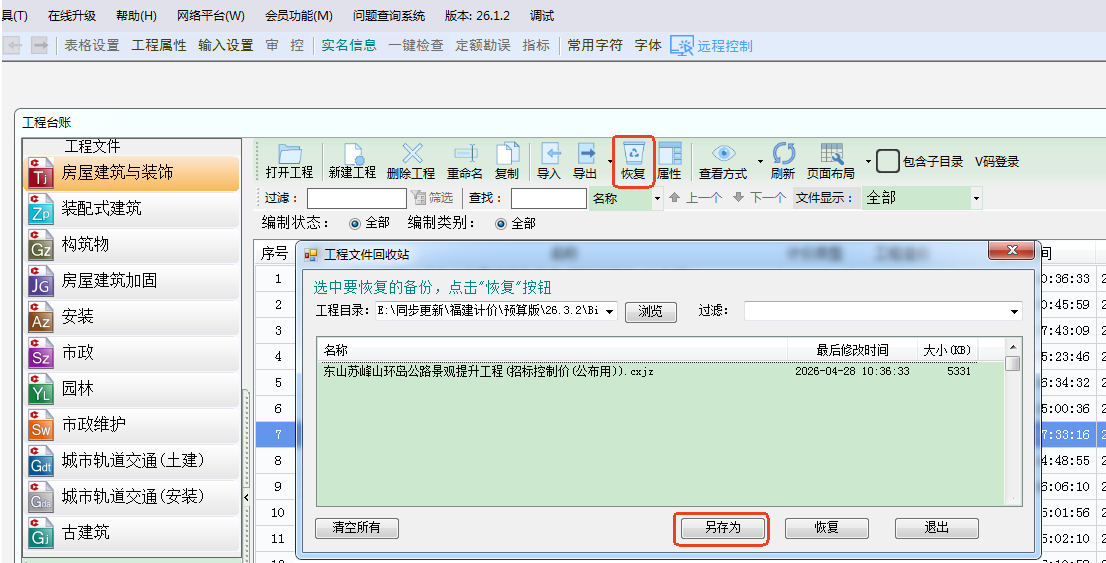1106x563 pixels.
Task: Click the 恢复 recycle bin icon
Action: click(x=633, y=154)
